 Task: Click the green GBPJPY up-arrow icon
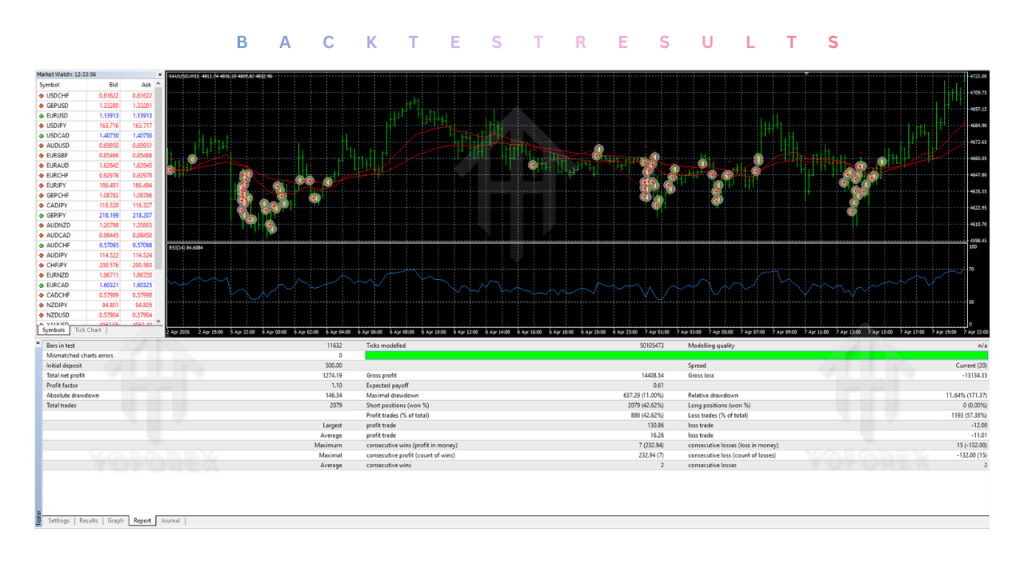[42, 216]
